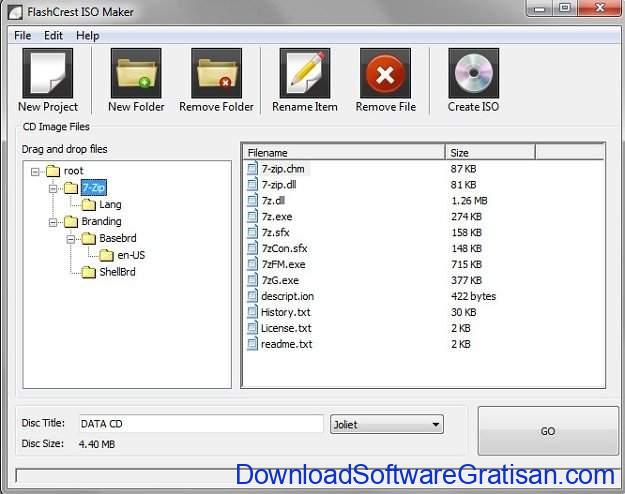This screenshot has width=625, height=494.
Task: Collapse the 7-Zip folder node
Action: [53, 189]
